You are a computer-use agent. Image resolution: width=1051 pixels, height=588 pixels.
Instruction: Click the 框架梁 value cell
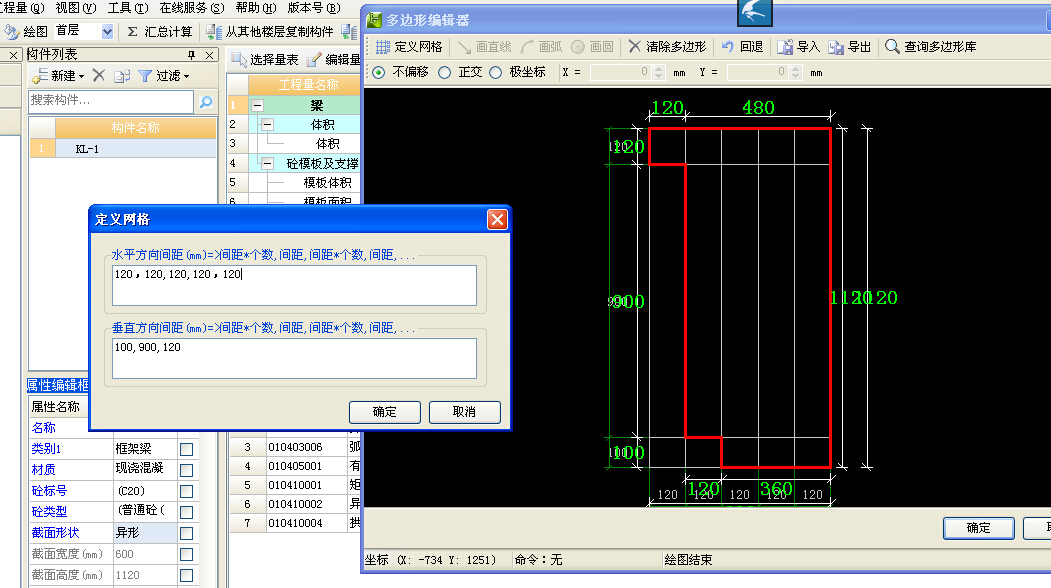(x=145, y=449)
